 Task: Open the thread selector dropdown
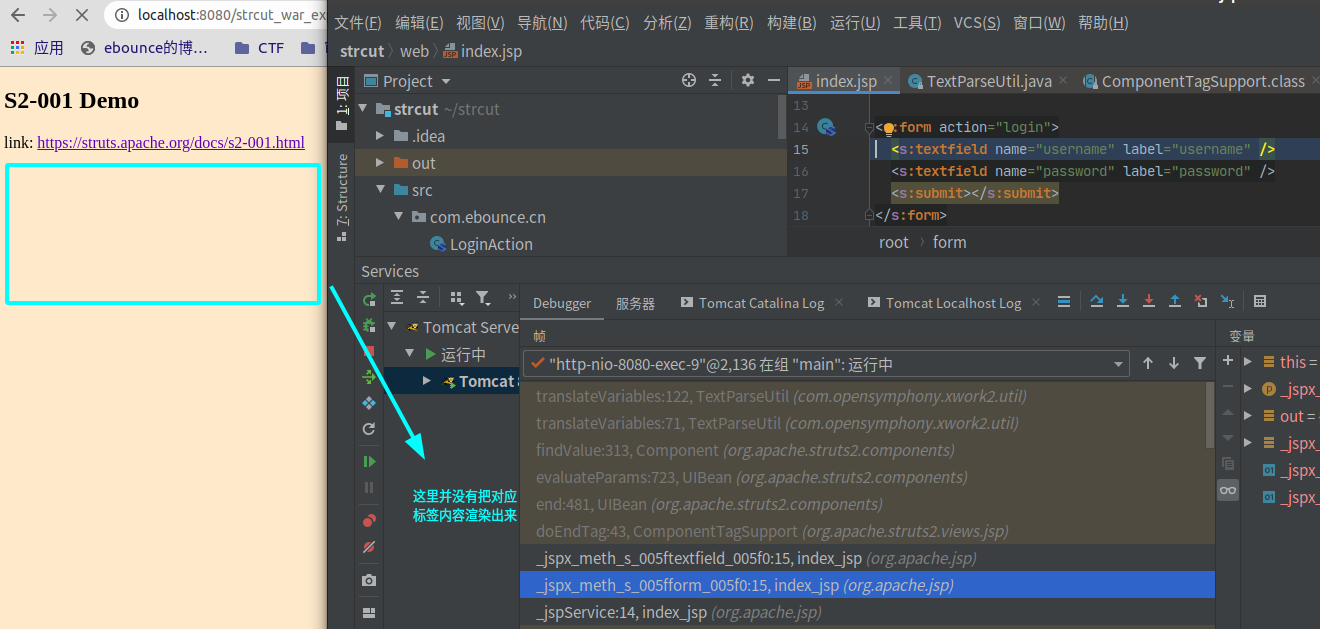(x=1117, y=364)
